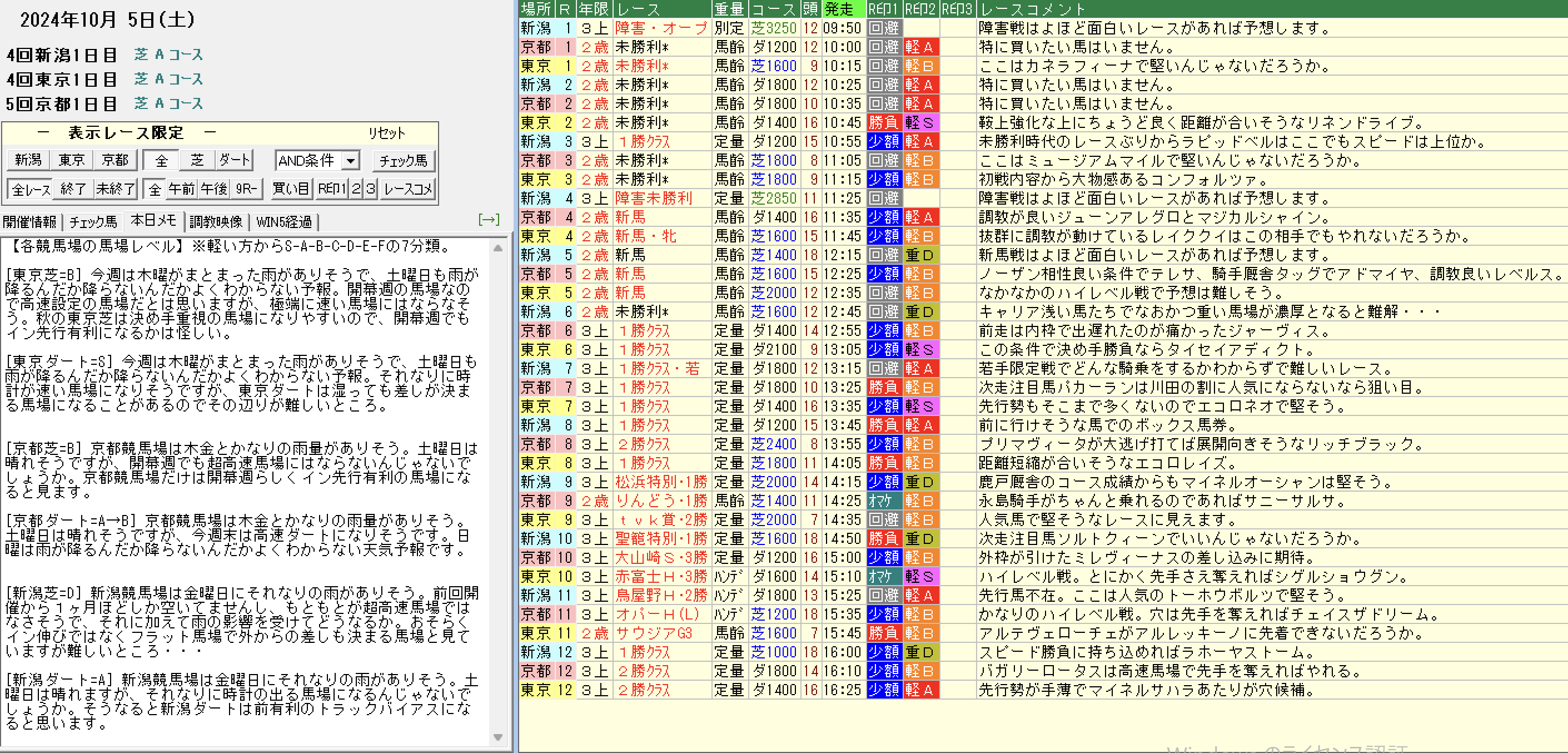Click the チェック馬 filter button
The width and height of the screenshot is (1568, 753).
(x=403, y=160)
